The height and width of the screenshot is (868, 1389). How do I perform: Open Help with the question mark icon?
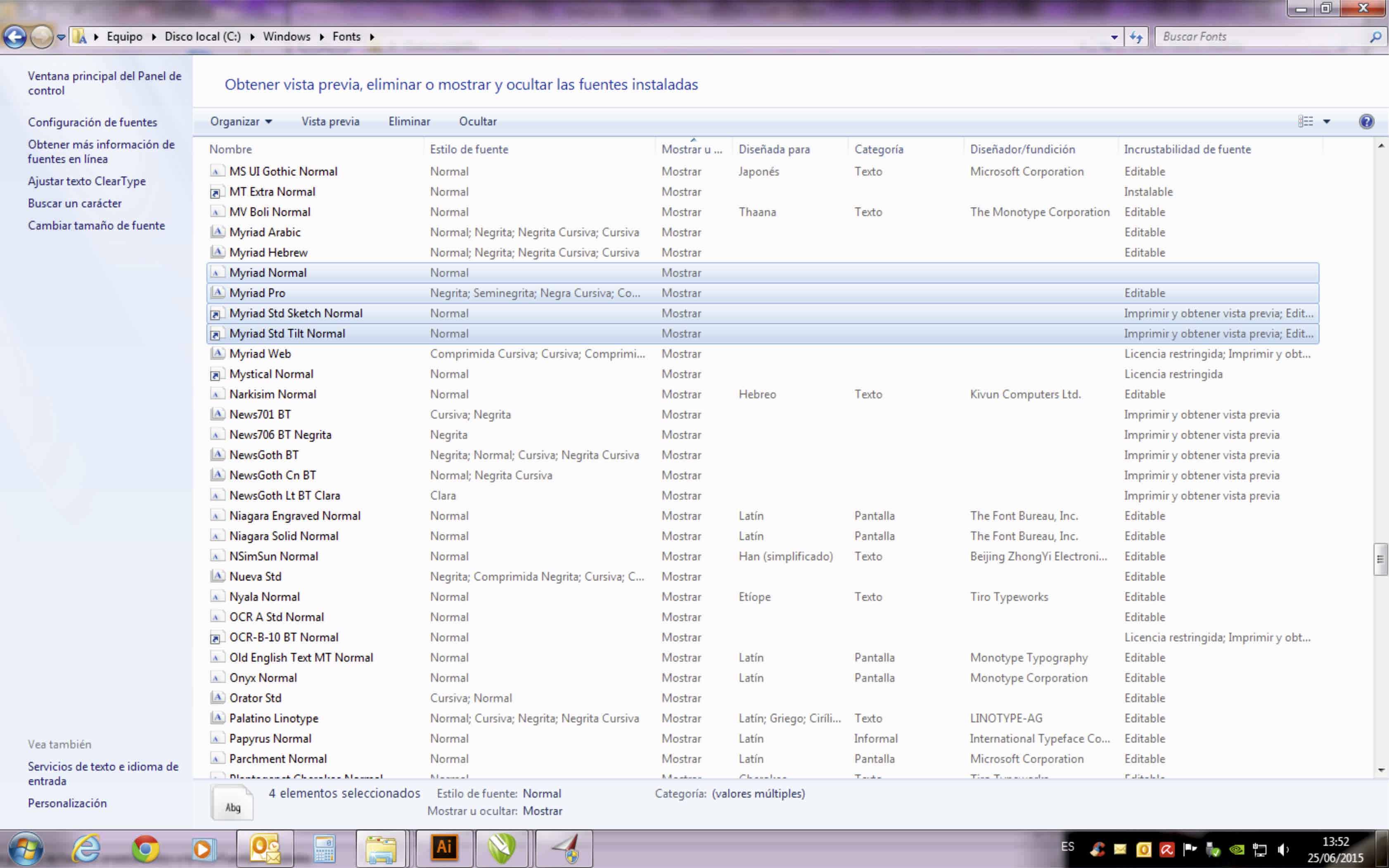[x=1367, y=121]
